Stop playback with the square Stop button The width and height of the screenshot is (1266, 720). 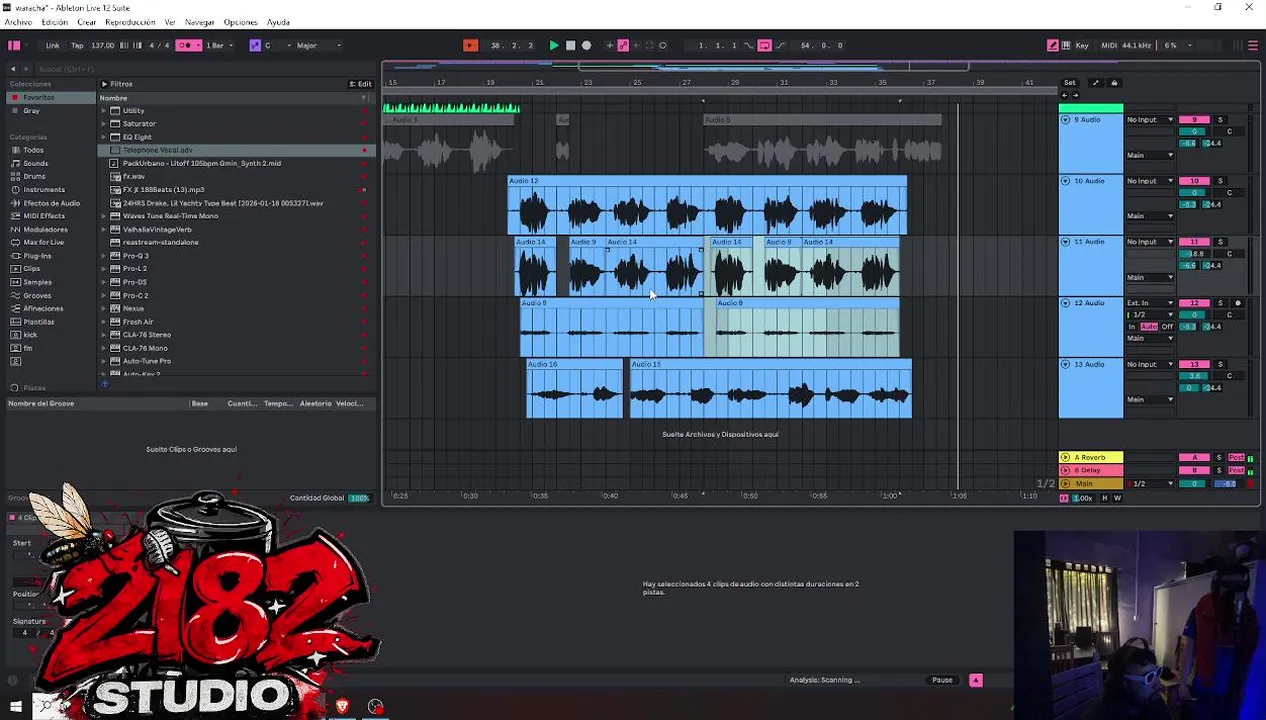pos(570,45)
